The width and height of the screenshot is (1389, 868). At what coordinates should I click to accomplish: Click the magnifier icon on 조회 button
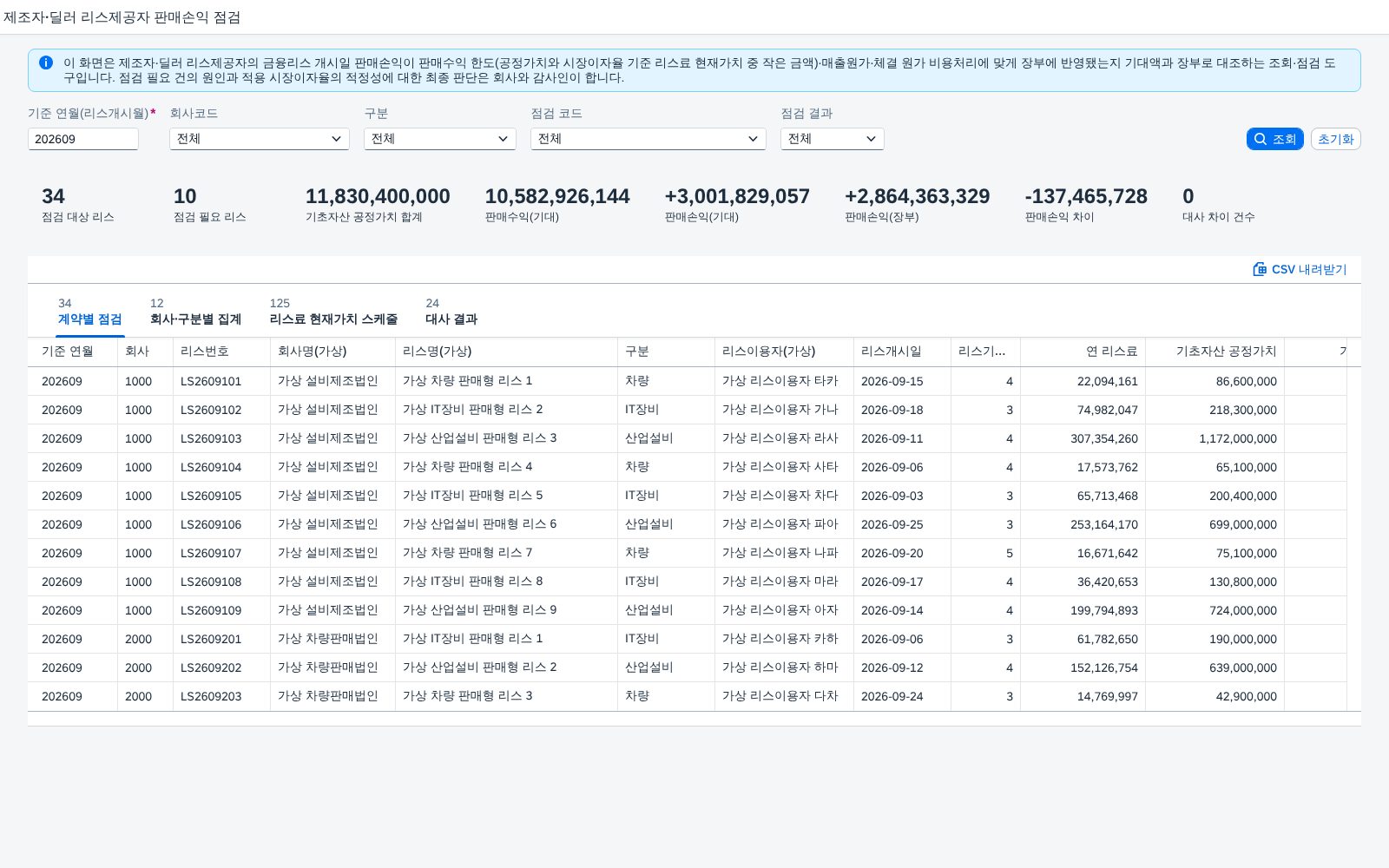tap(1261, 139)
